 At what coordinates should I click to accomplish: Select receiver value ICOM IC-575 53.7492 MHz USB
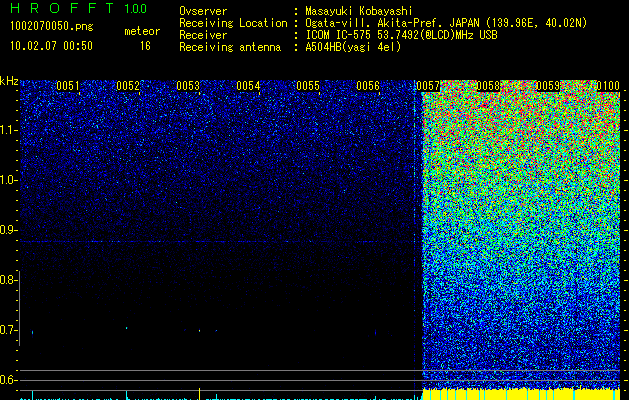click(x=401, y=35)
